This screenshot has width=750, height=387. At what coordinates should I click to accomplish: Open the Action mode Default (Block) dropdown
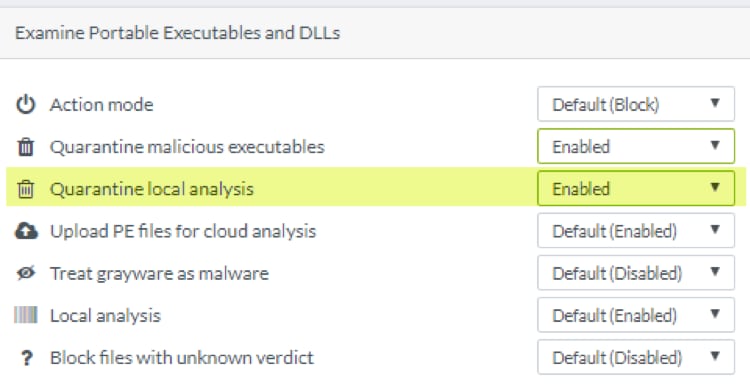tap(636, 104)
